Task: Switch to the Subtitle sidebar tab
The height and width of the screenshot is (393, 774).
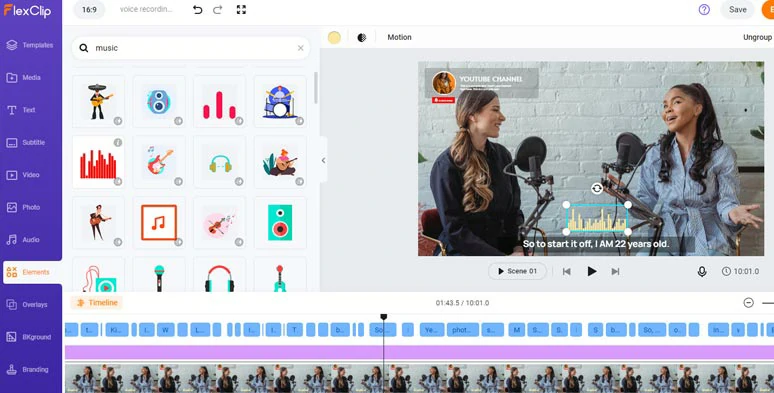Action: 31,143
